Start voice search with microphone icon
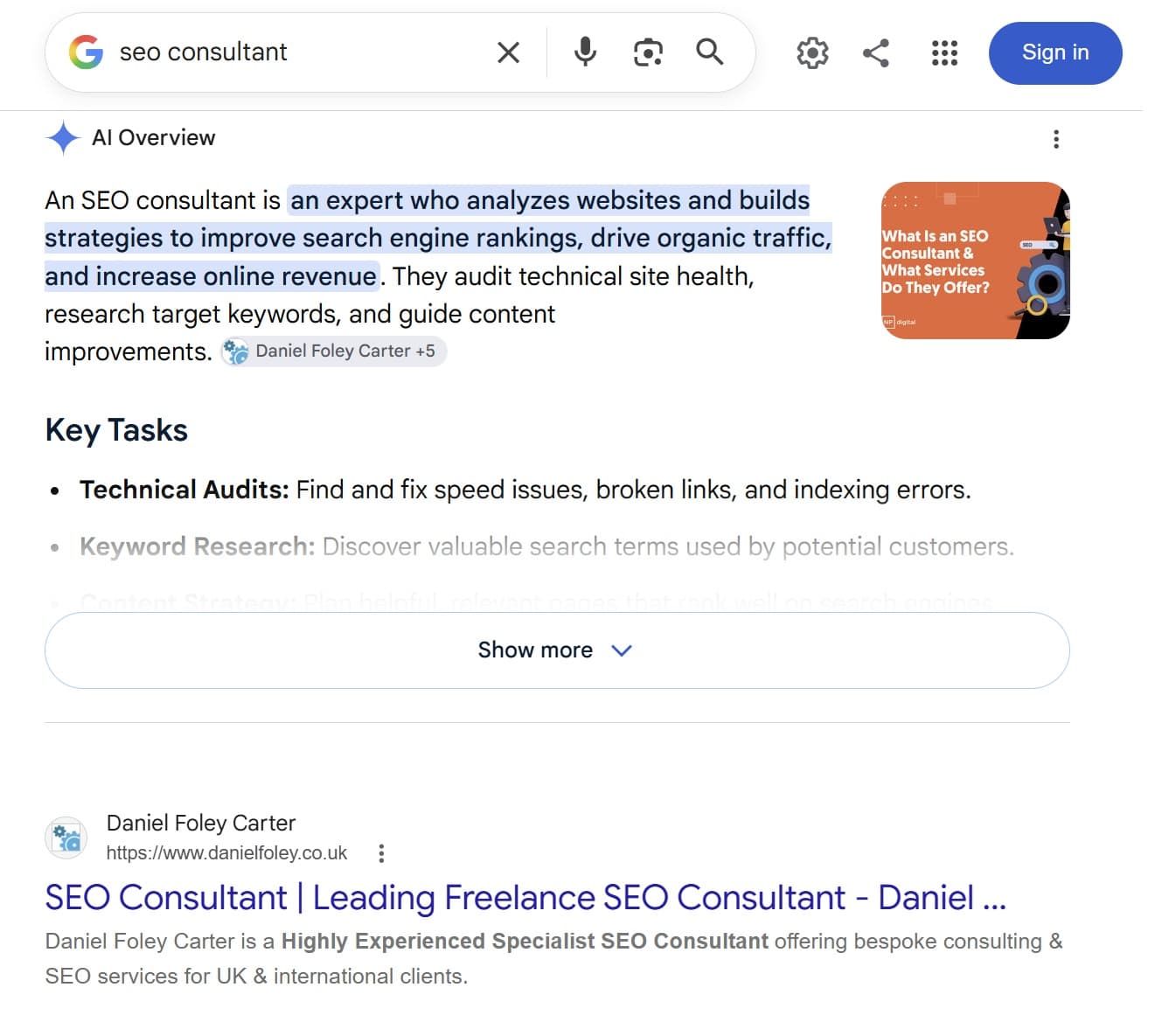 coord(585,52)
